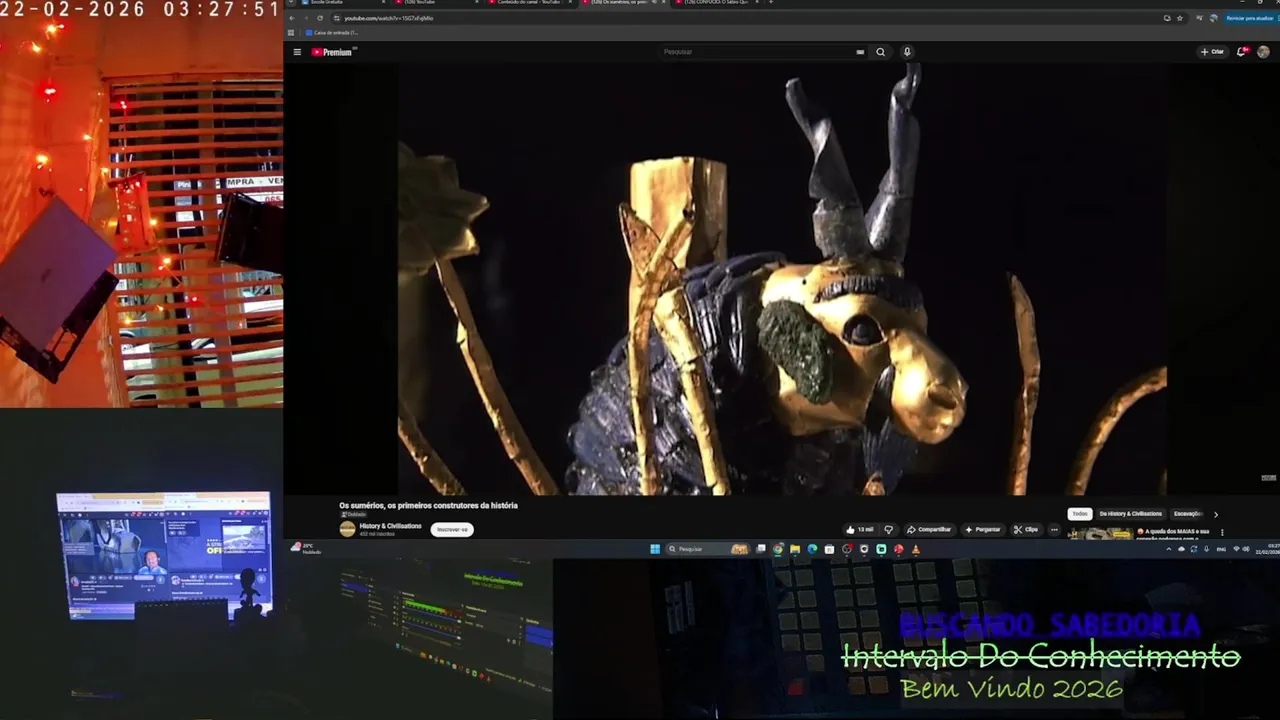Open the YouTube hamburger guide menu

pyautogui.click(x=297, y=52)
